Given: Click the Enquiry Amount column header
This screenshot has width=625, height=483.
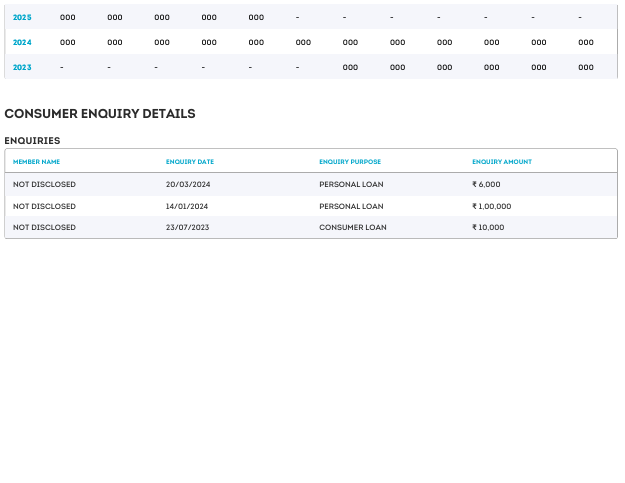Looking at the screenshot, I should pyautogui.click(x=502, y=161).
